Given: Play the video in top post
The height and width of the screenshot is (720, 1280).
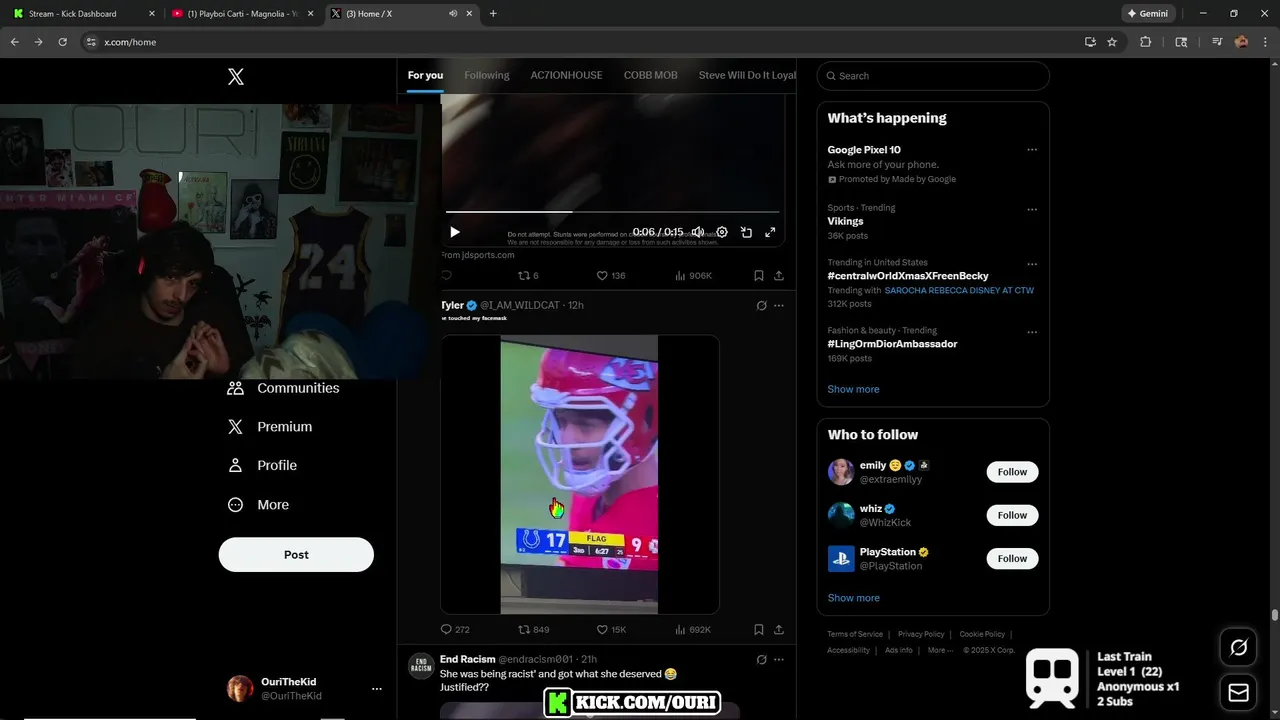Looking at the screenshot, I should click(x=455, y=232).
